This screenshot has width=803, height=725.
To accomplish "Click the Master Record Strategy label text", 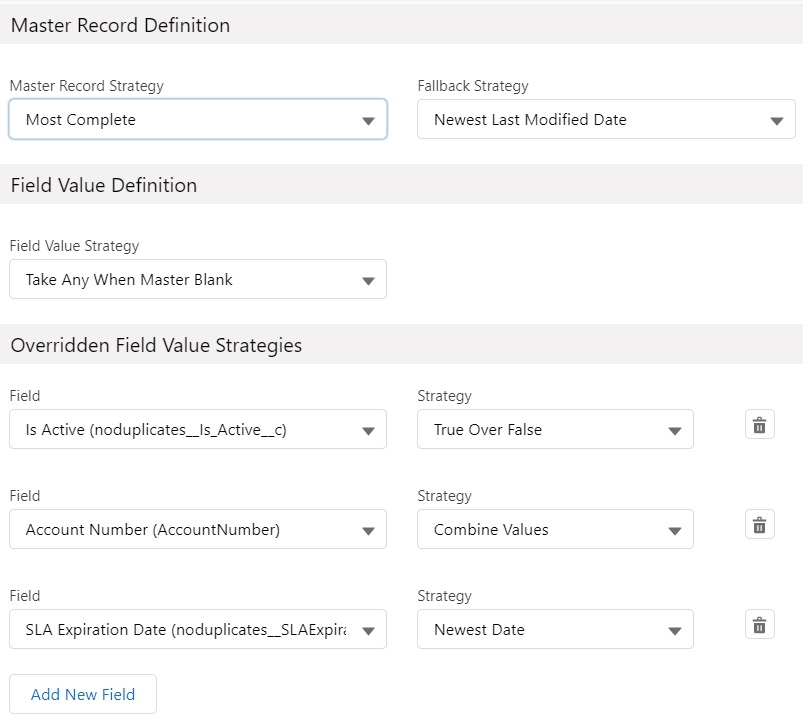I will click(x=87, y=86).
